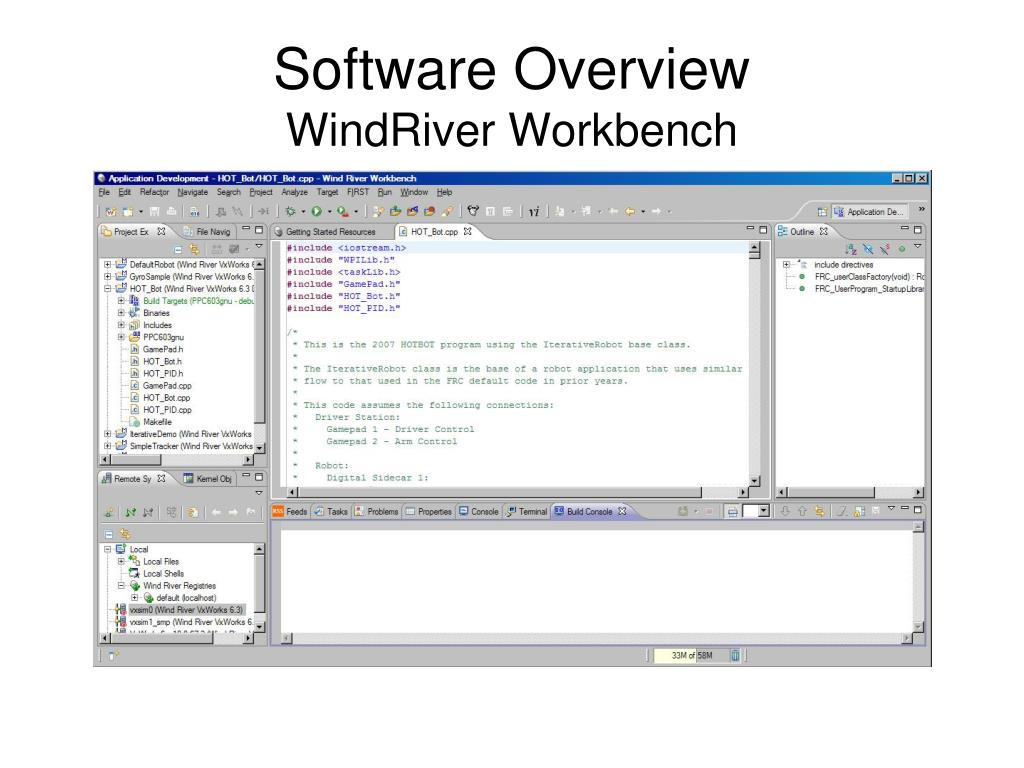Click the garbage collector trash icon

click(x=735, y=655)
